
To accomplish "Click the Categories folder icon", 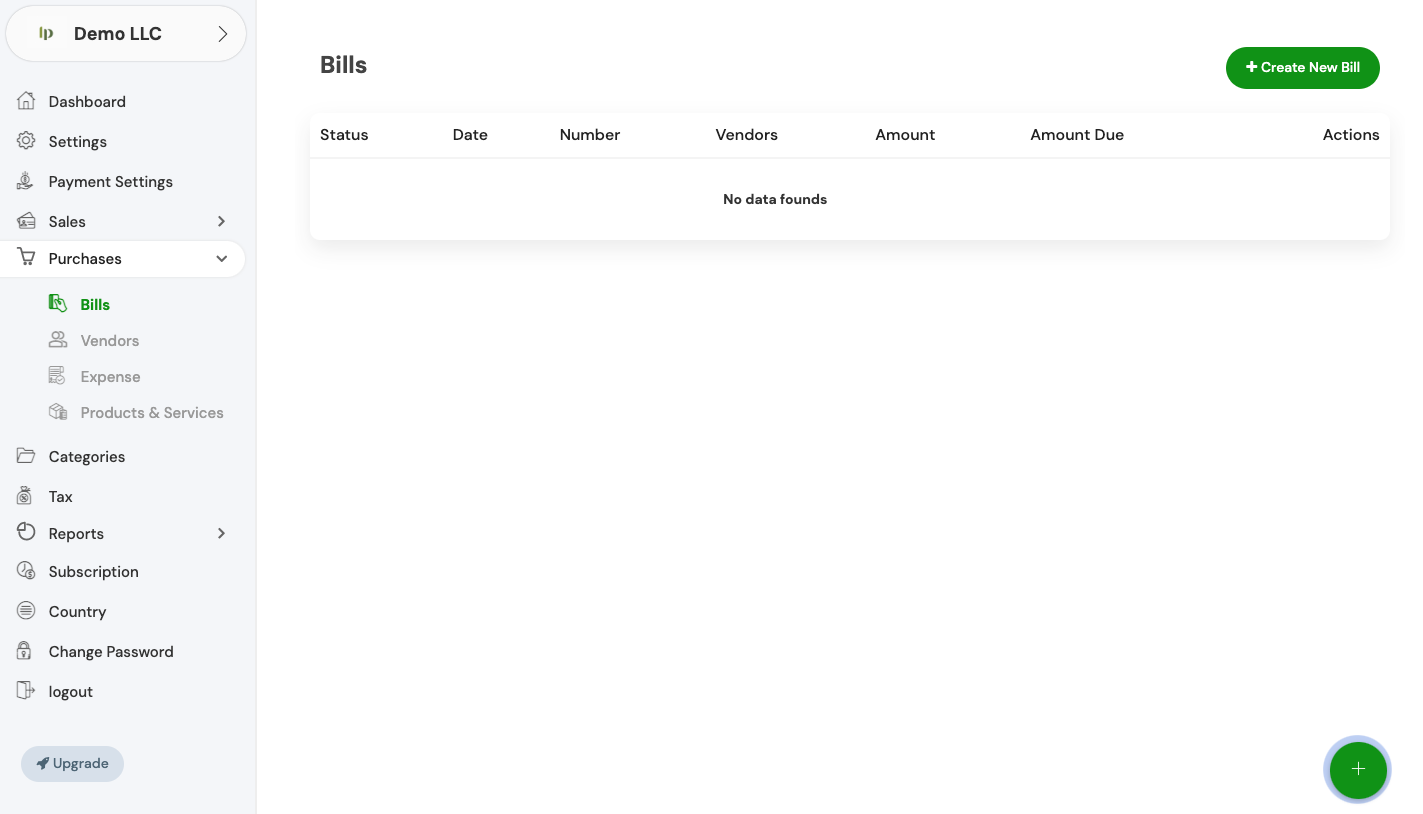I will [26, 456].
